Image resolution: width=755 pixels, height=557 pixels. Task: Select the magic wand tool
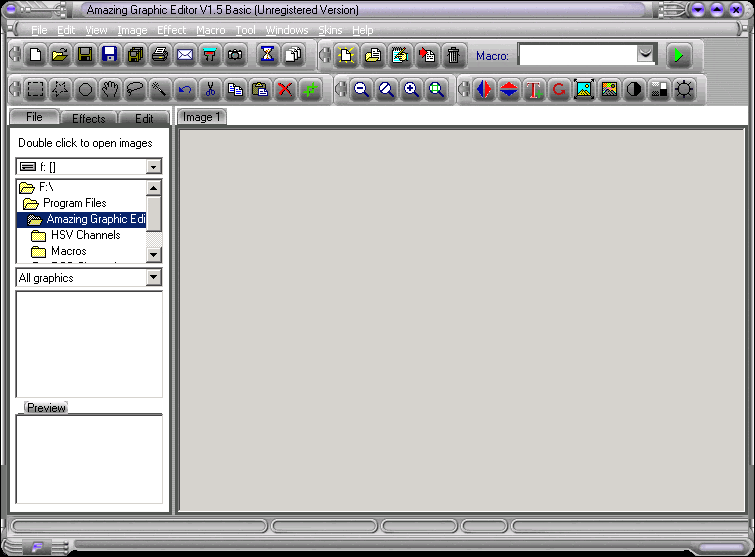(160, 90)
